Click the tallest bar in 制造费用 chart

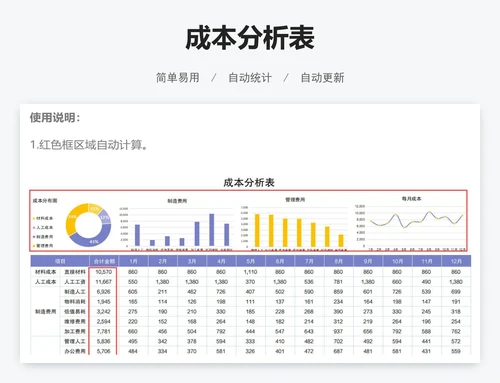pyautogui.click(x=212, y=230)
